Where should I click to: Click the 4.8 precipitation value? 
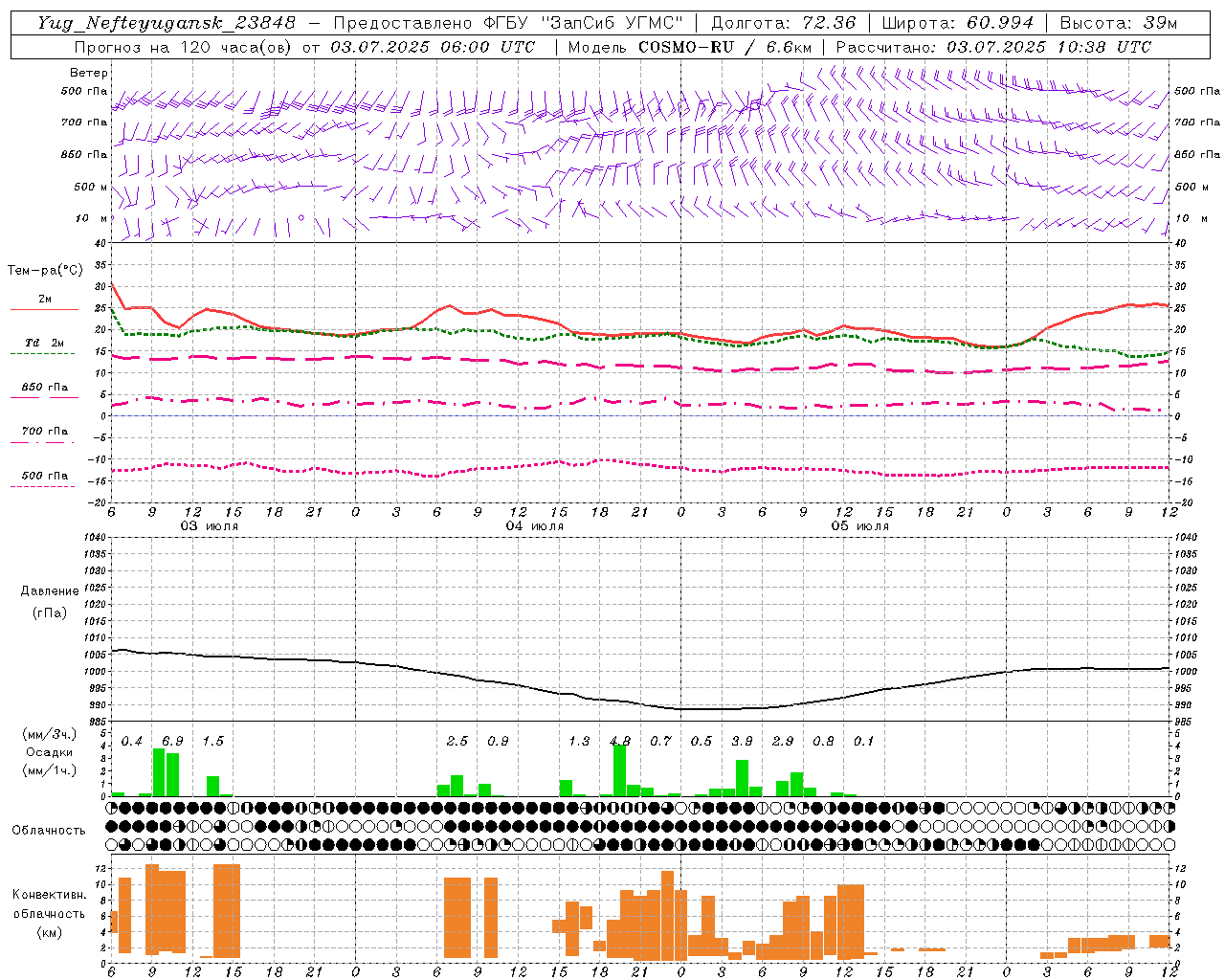click(x=620, y=742)
